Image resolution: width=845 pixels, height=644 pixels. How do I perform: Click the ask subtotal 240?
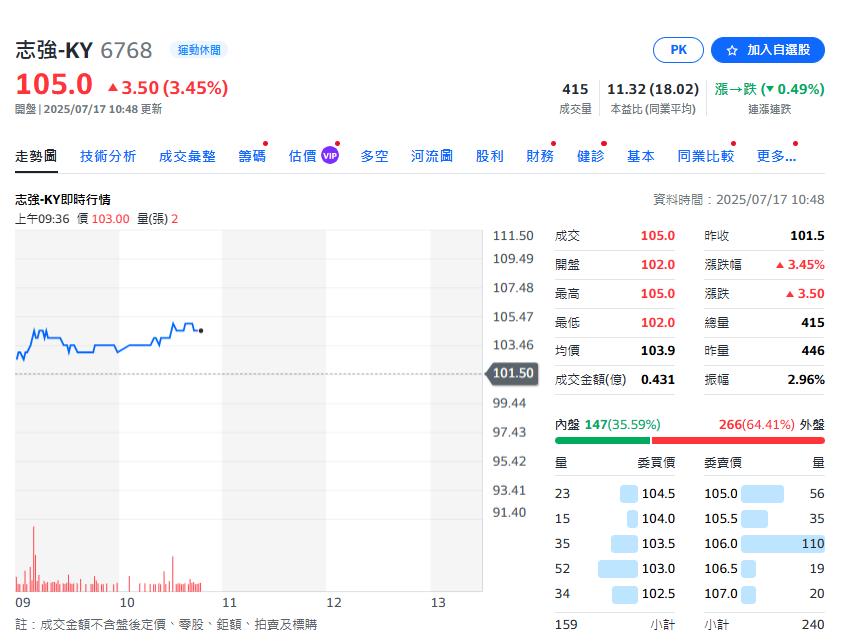pos(813,625)
